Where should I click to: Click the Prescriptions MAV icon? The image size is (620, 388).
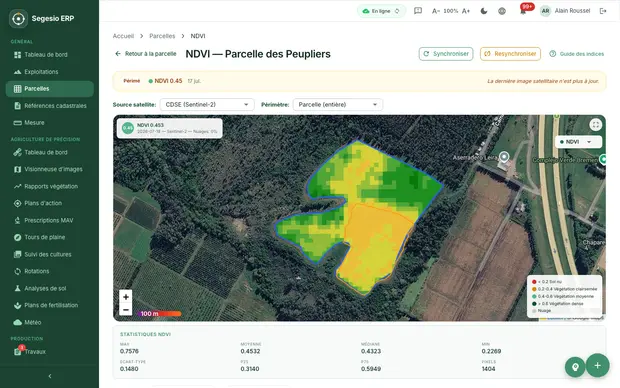[x=17, y=220]
